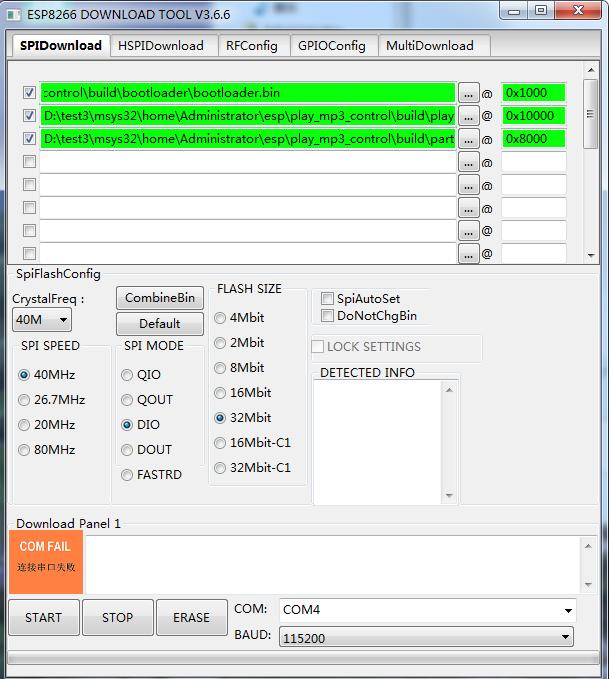Click the Default button
Screen dimensions: 609x679
click(159, 323)
